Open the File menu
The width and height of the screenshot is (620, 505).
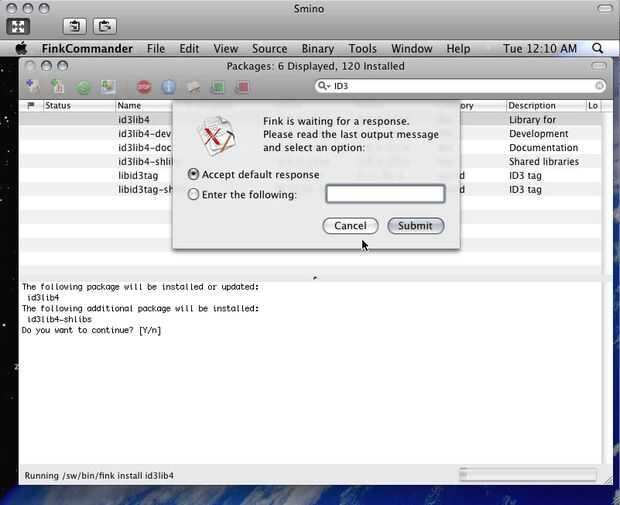click(x=156, y=48)
